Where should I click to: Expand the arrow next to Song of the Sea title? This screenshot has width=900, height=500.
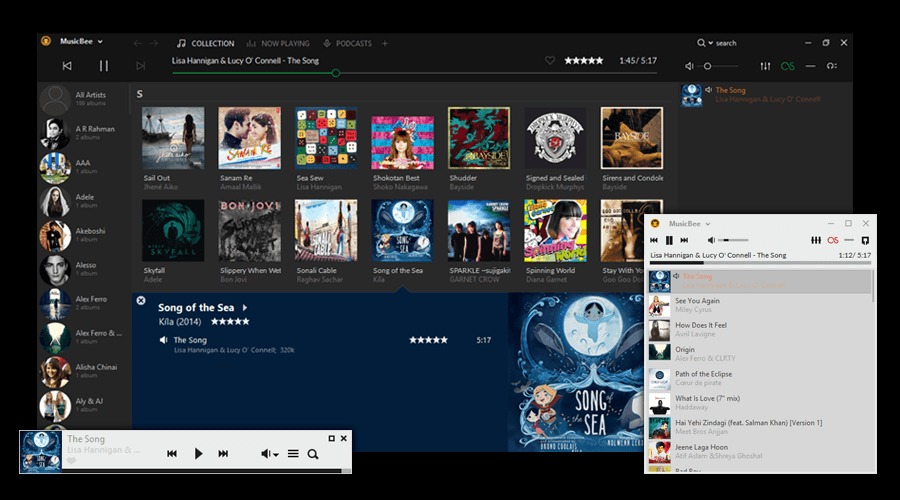[x=245, y=308]
